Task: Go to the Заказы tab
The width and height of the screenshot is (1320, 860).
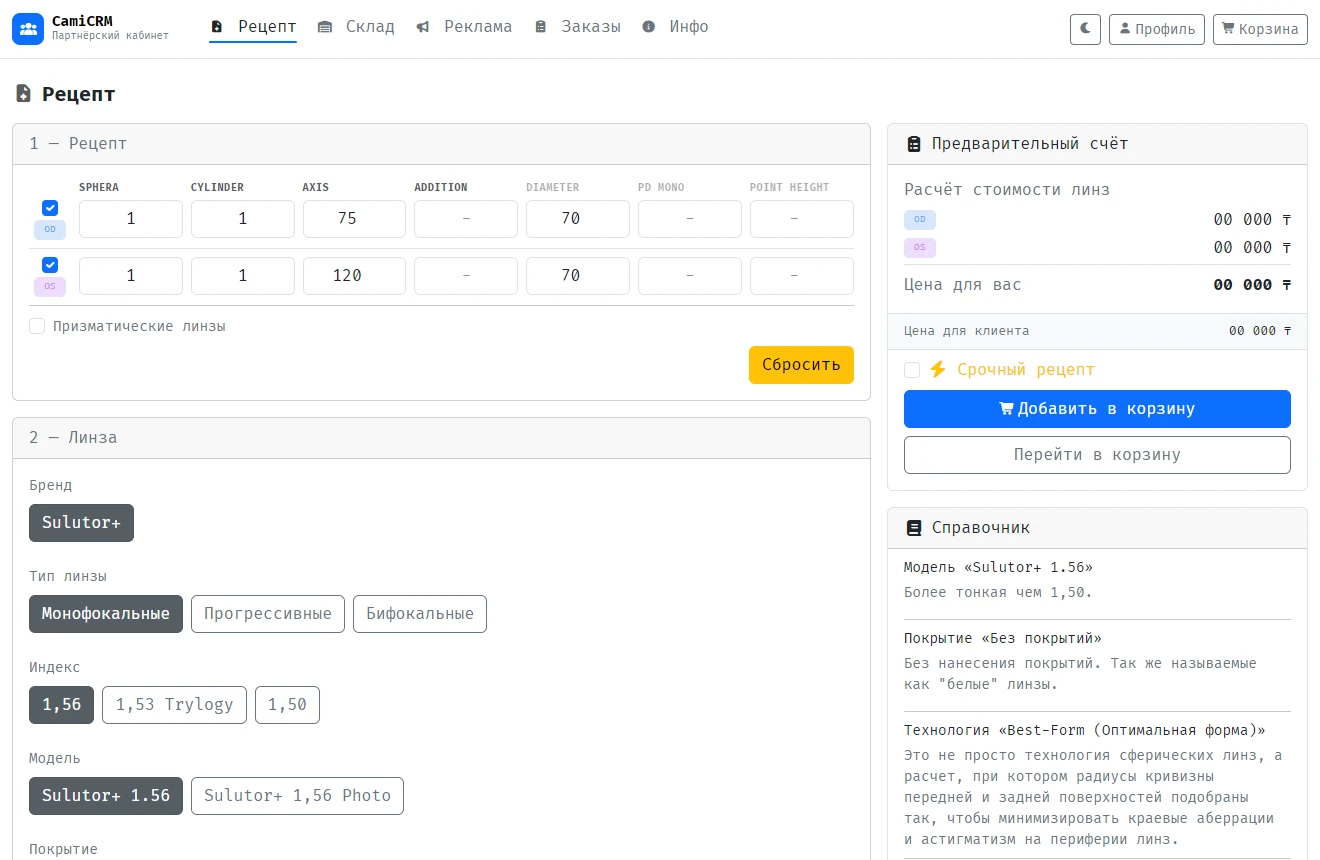Action: tap(577, 27)
